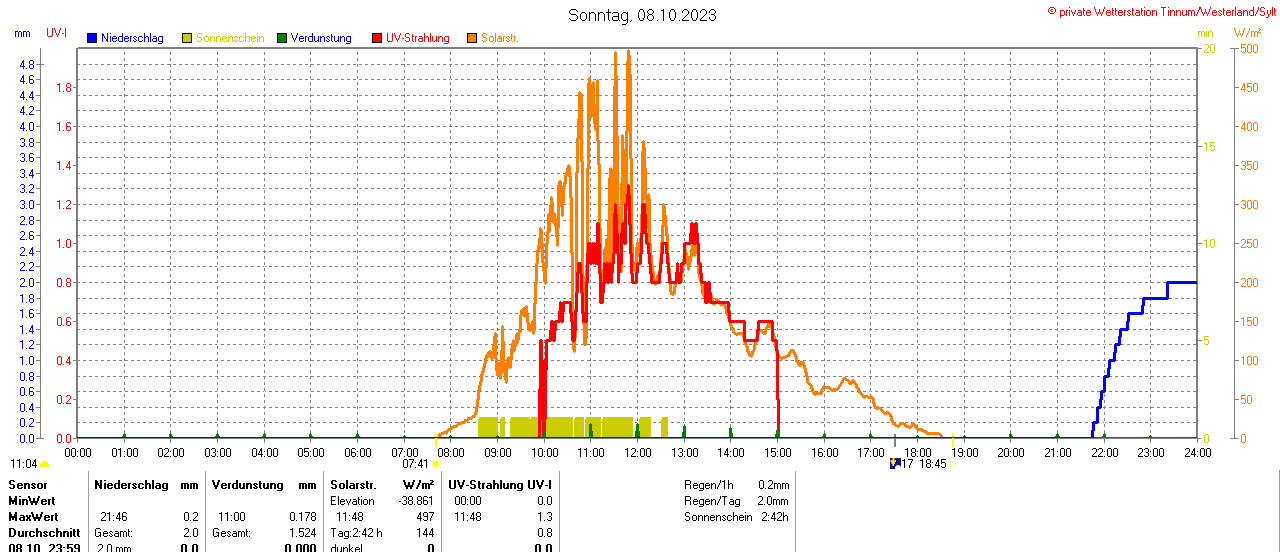Click the sunset time 18:45 label

[933, 464]
